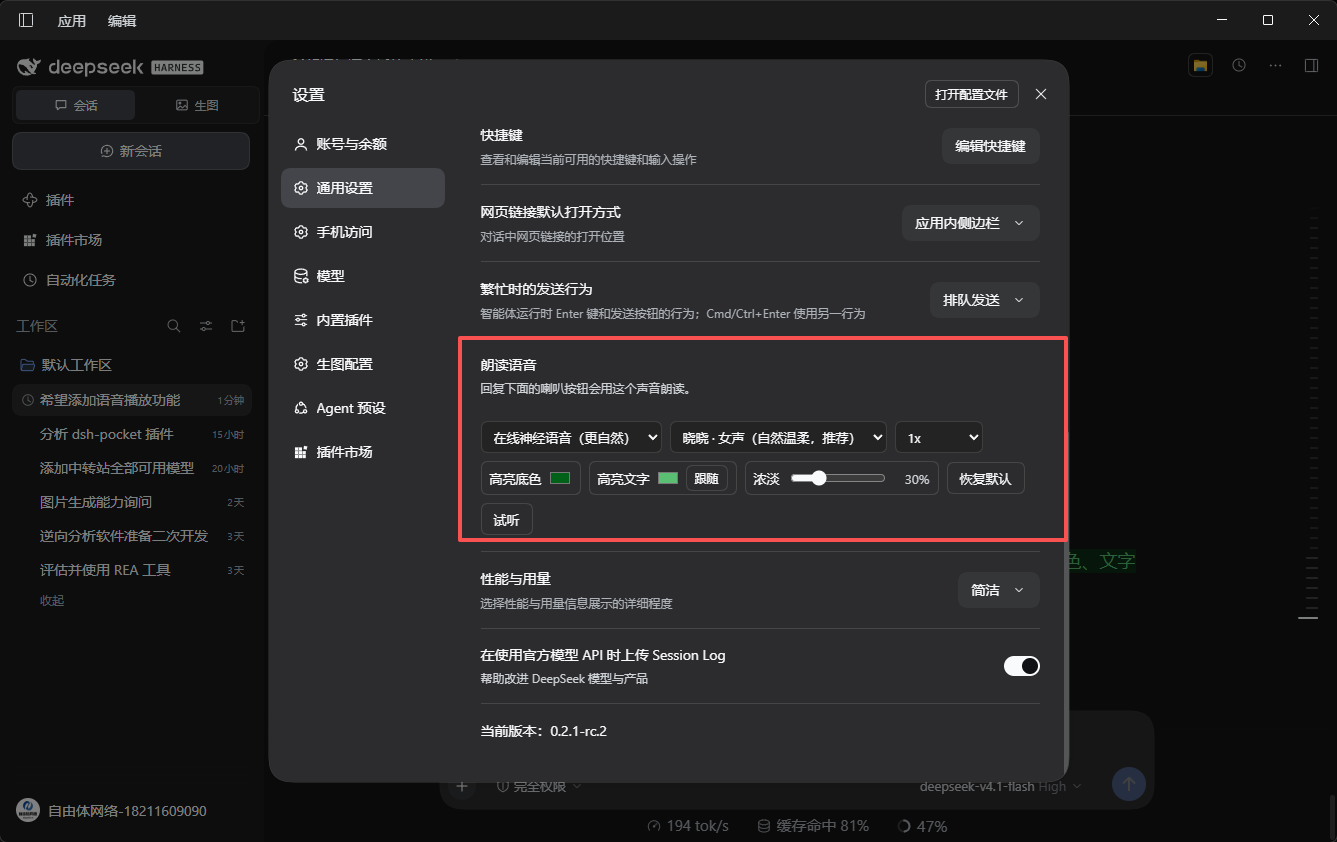Select the 手机访问 settings tab
This screenshot has height=842, width=1337.
click(363, 232)
